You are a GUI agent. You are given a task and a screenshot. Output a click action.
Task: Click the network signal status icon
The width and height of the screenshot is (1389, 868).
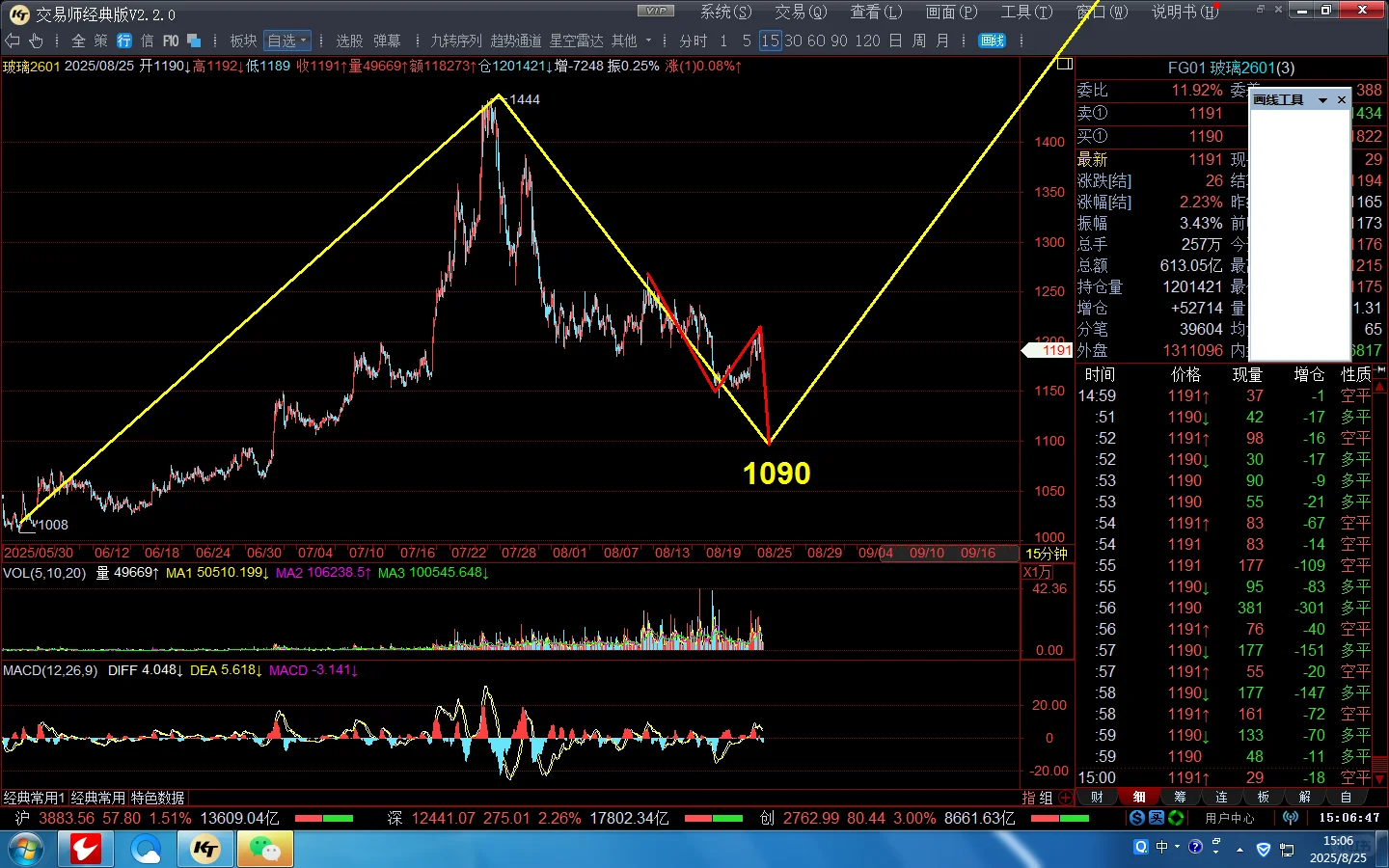point(1291,818)
